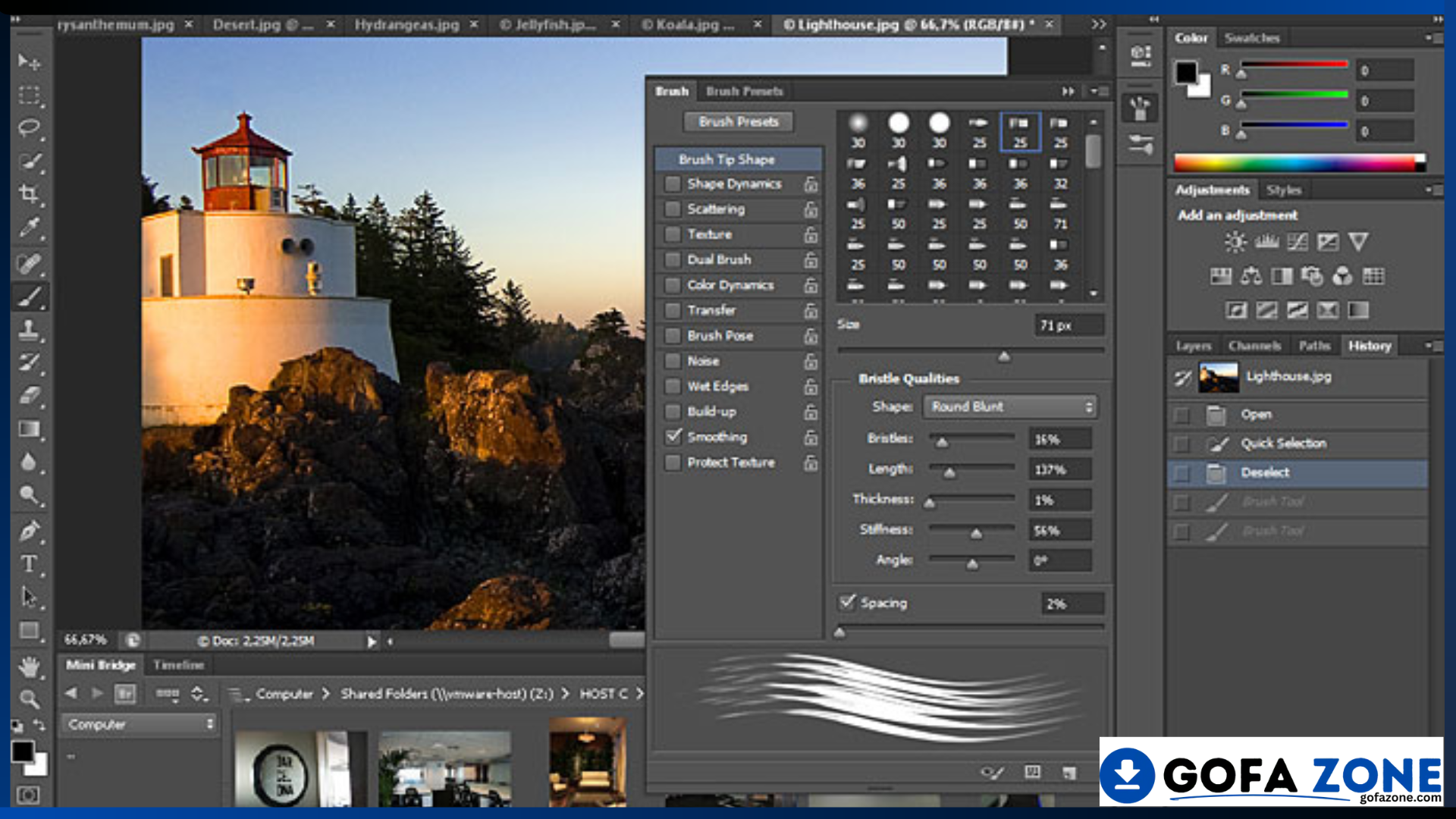Select the Blur tool

tap(29, 462)
